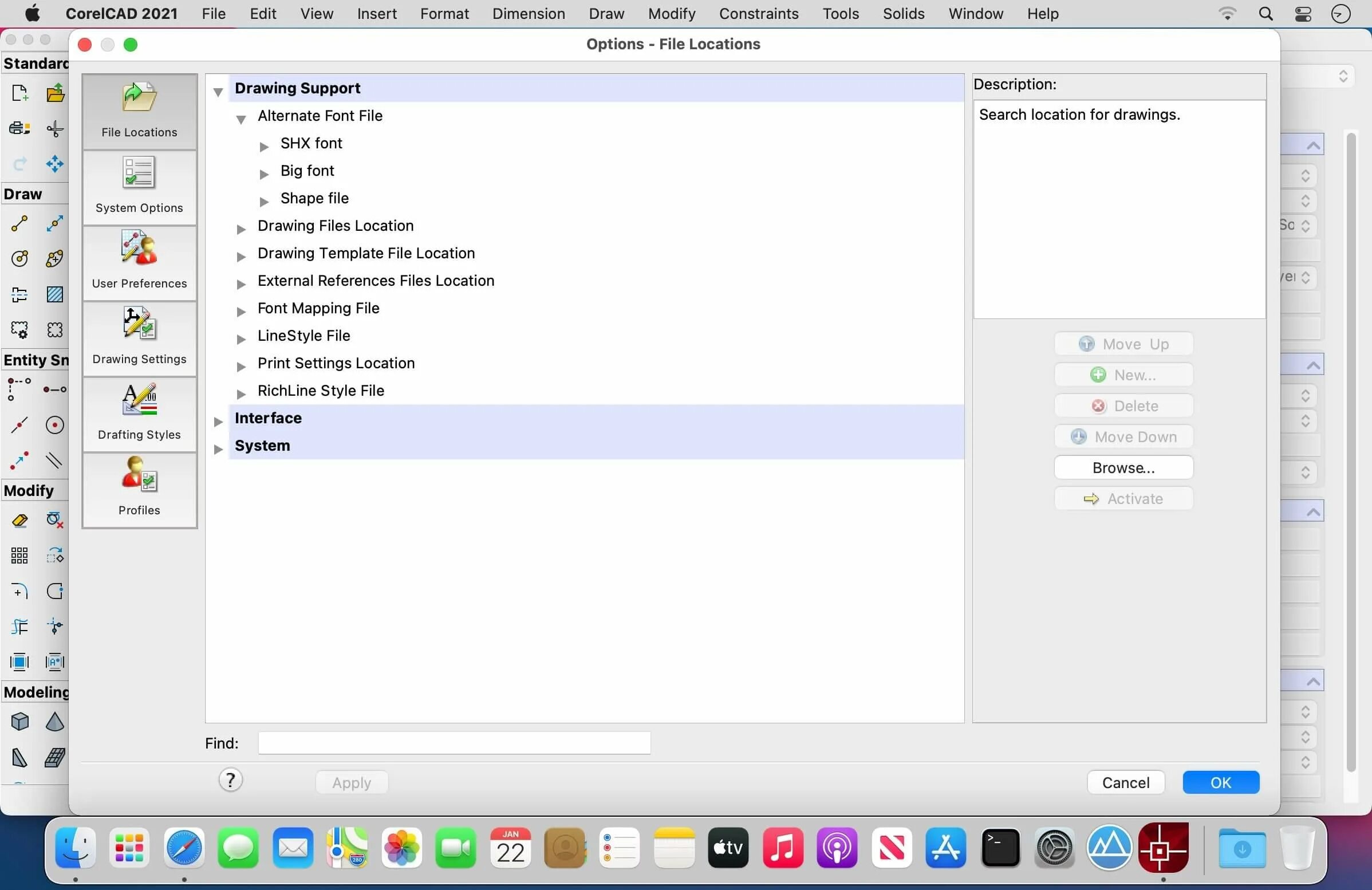The image size is (1372, 890).
Task: Open the Constraints menu
Action: (x=758, y=13)
